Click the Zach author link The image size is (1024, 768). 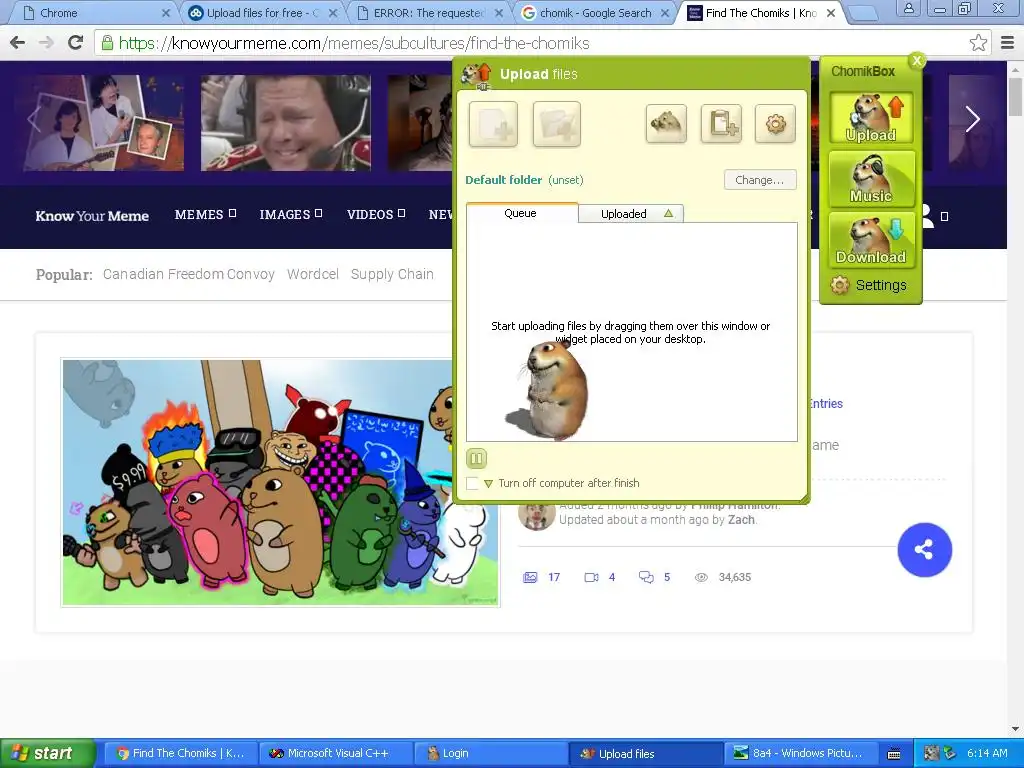click(x=741, y=520)
